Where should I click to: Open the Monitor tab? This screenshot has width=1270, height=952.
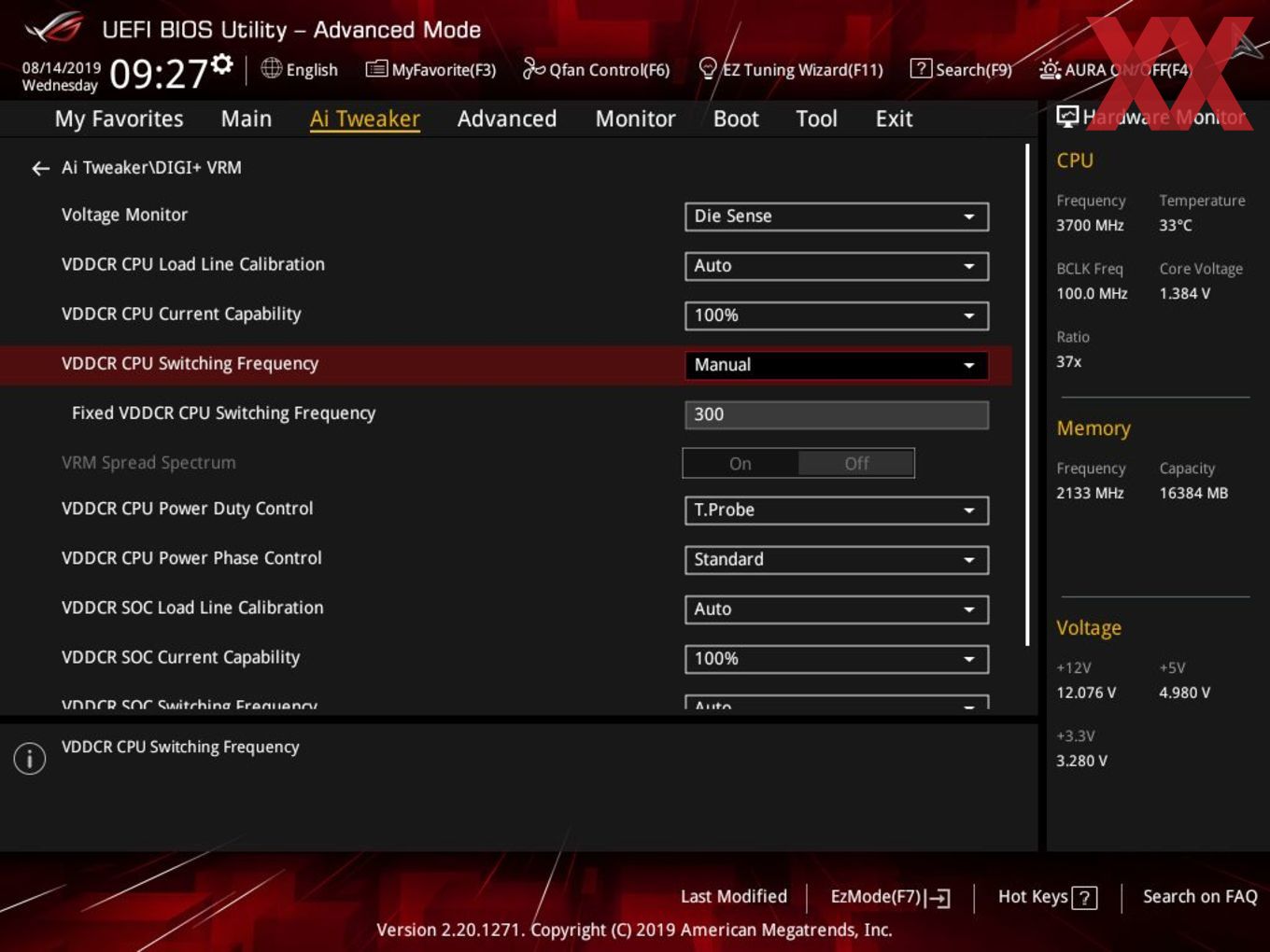pos(635,119)
